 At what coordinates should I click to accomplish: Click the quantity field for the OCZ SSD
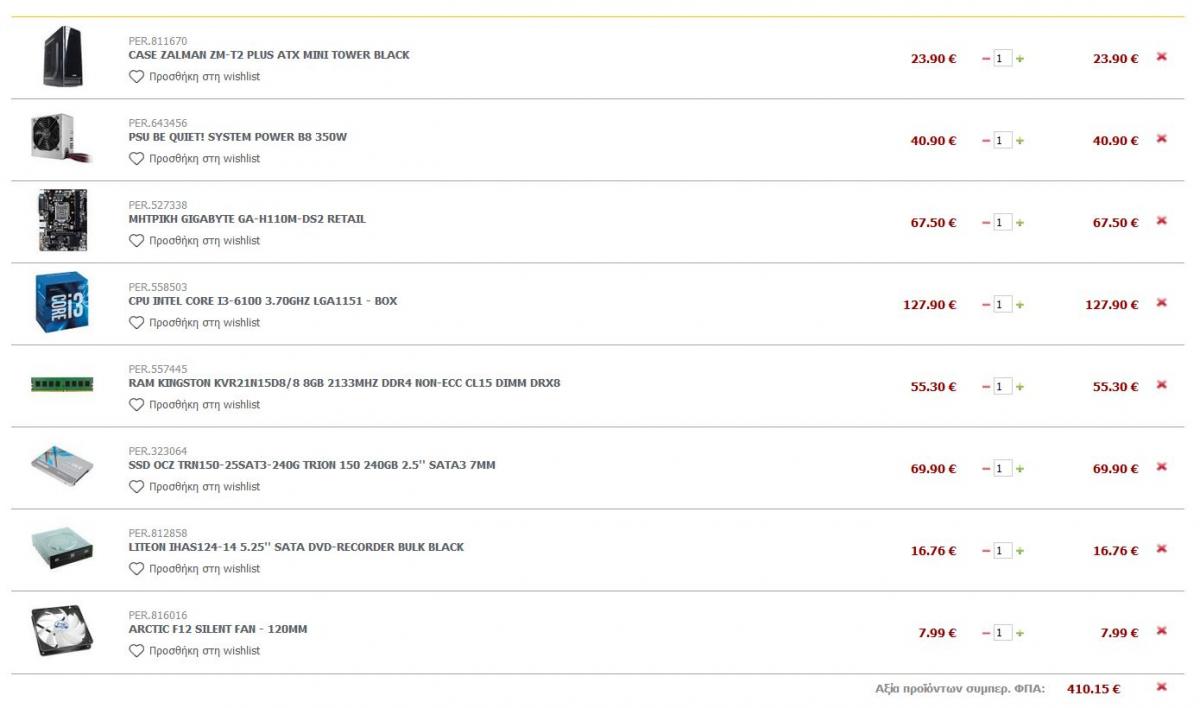point(1002,469)
